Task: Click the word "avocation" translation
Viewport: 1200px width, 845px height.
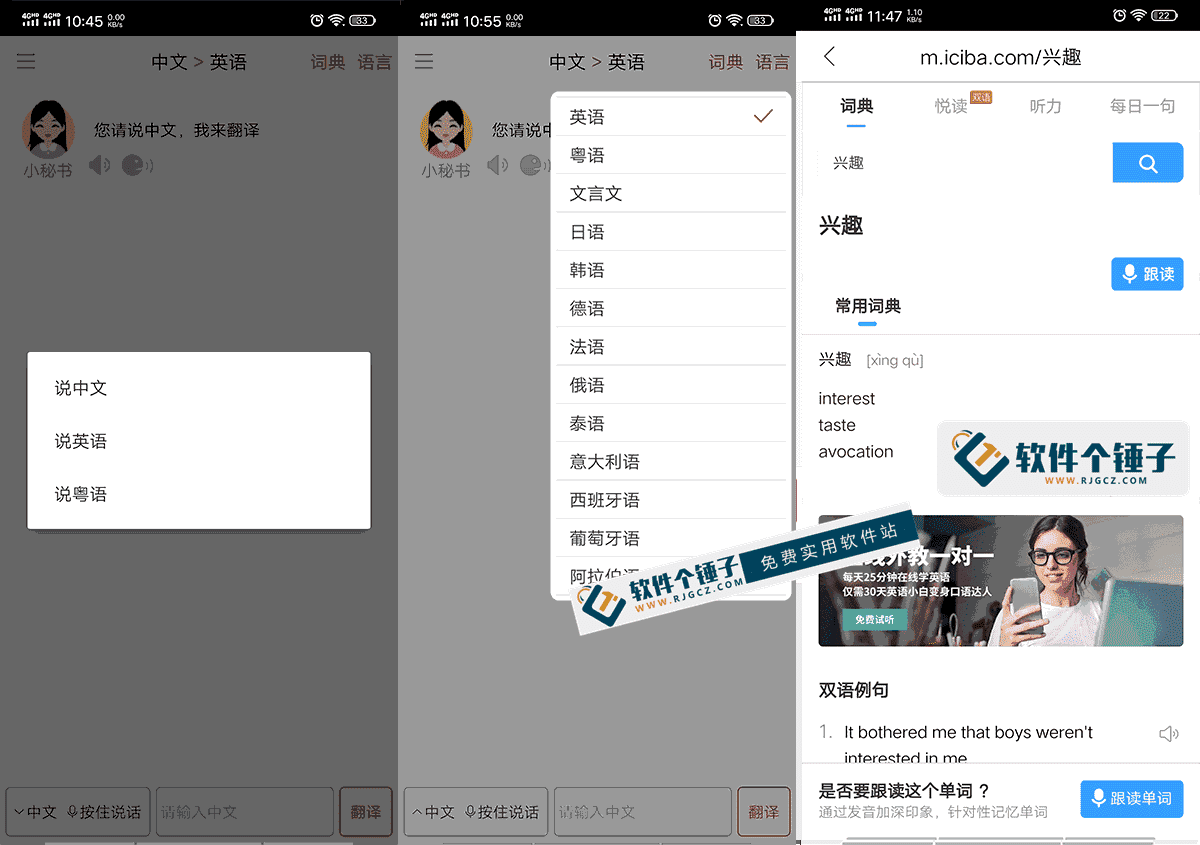Action: tap(856, 452)
